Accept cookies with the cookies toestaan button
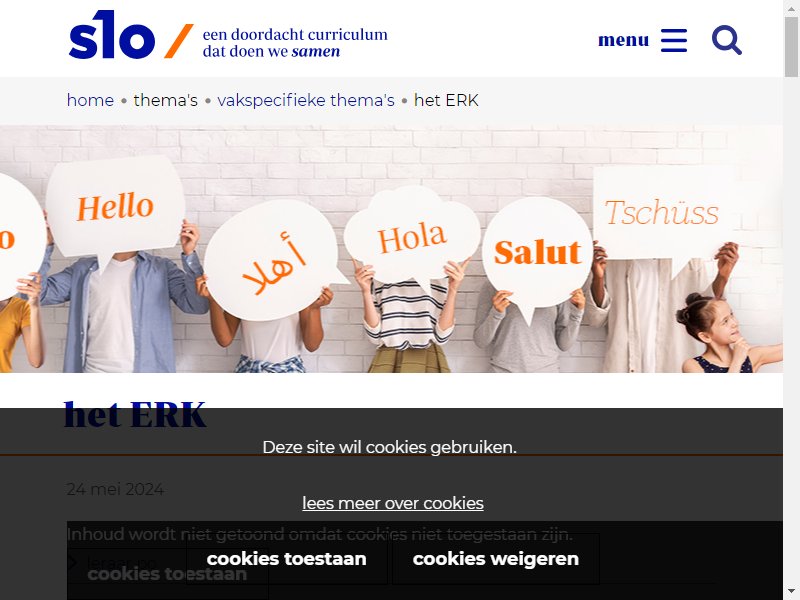Screen dimensions: 800x600 coord(287,559)
